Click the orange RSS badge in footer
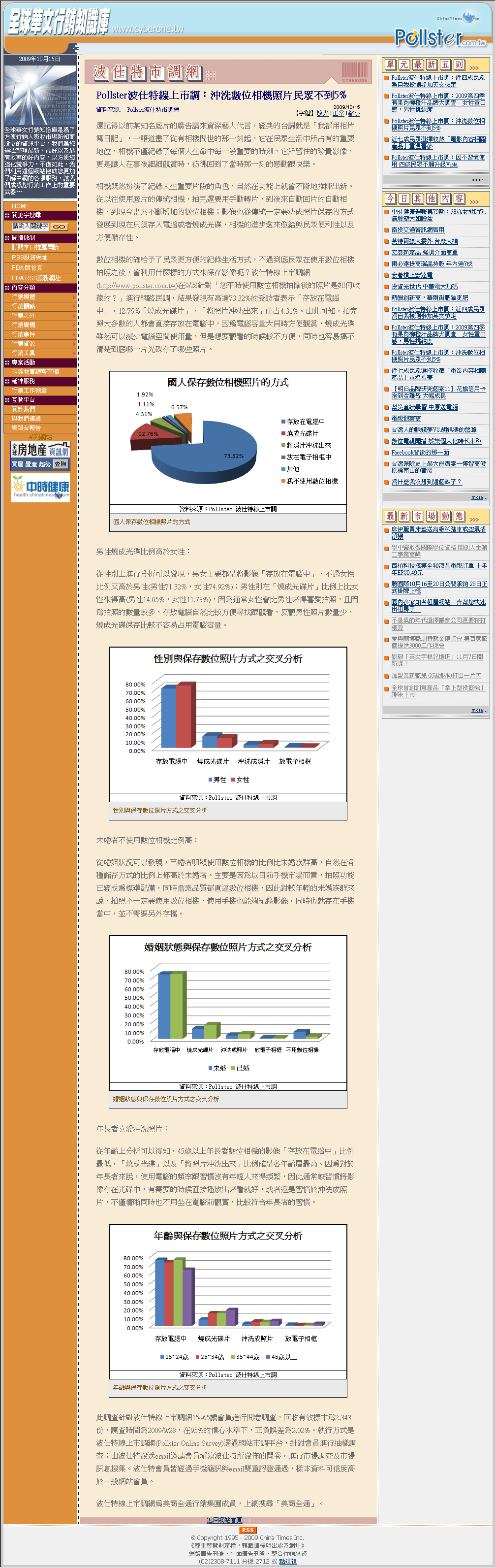 pos(247,1530)
